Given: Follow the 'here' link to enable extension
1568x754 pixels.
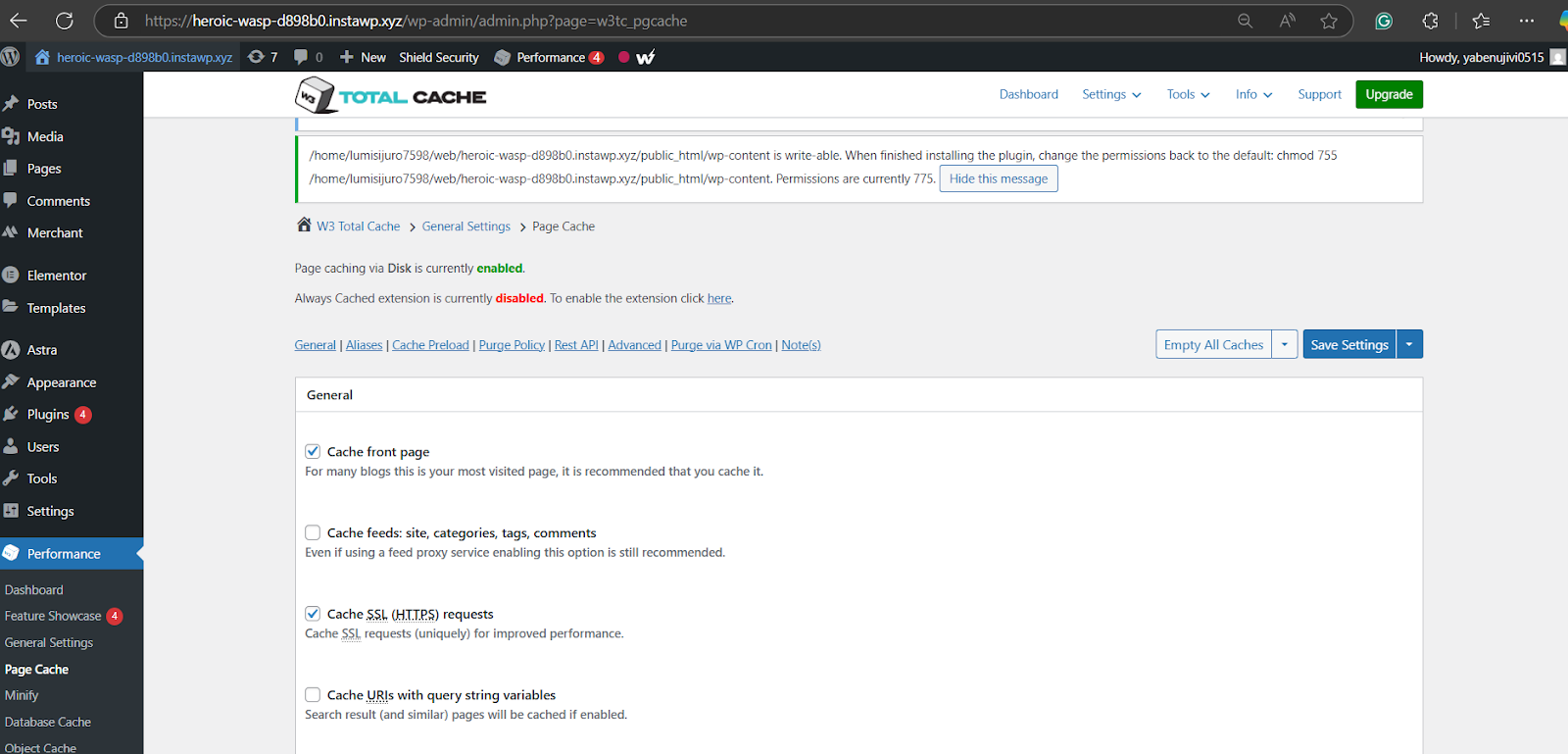Looking at the screenshot, I should click(x=719, y=298).
